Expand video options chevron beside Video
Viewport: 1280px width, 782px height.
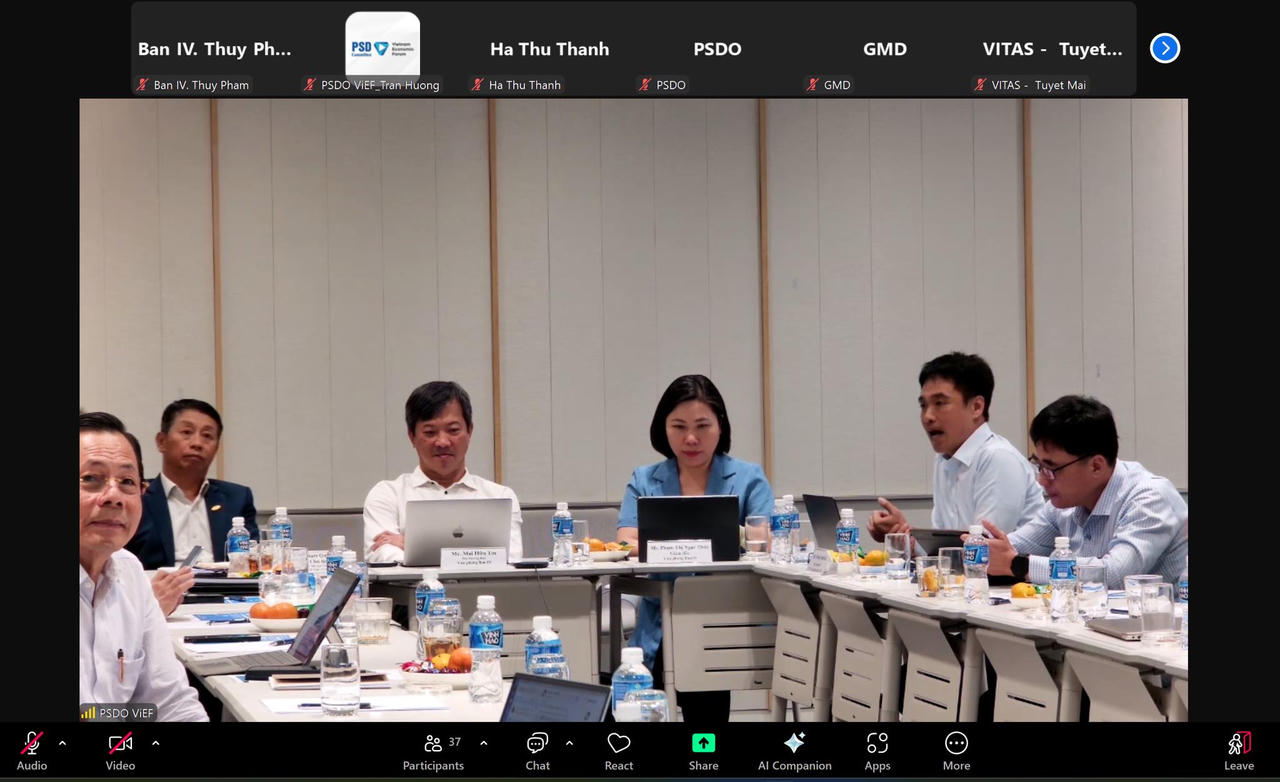coord(155,743)
